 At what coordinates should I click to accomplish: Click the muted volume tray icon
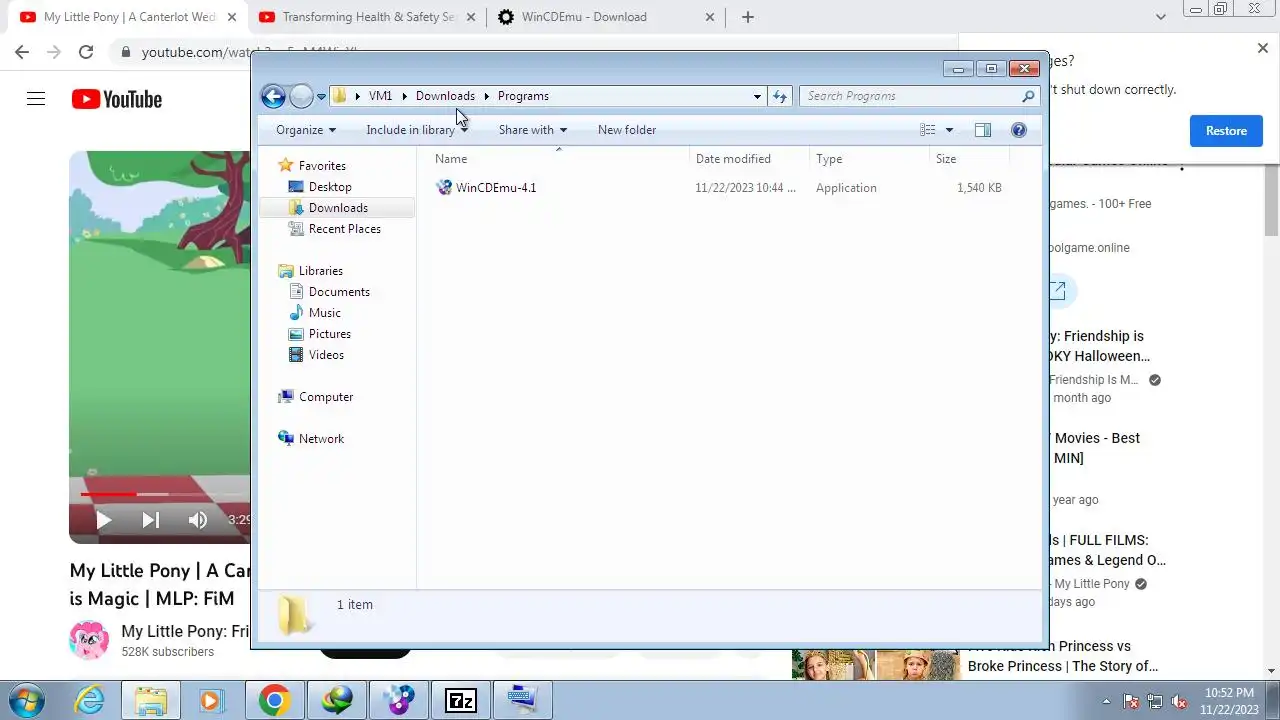point(1179,701)
